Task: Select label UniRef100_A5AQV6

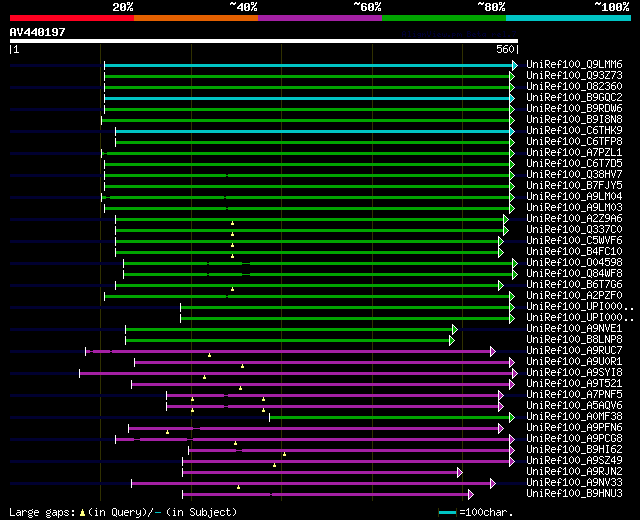Action: [x=574, y=406]
